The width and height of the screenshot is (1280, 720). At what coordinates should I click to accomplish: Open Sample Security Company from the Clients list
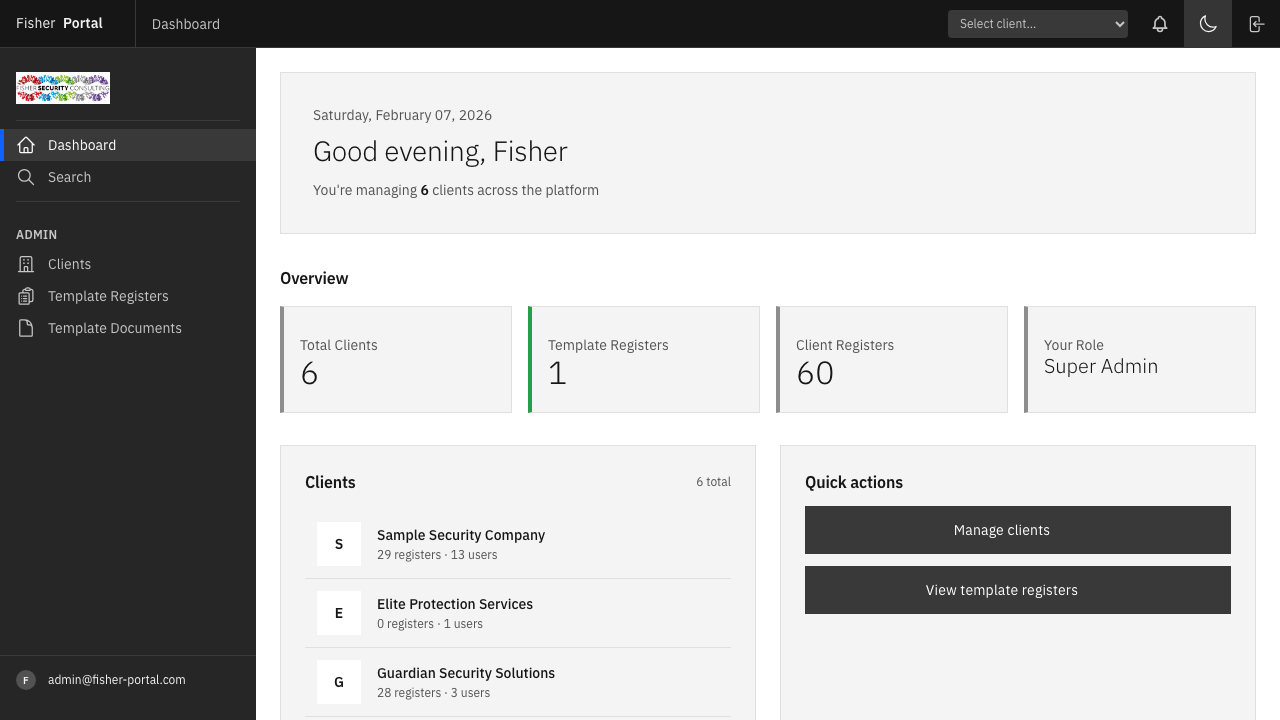click(461, 535)
